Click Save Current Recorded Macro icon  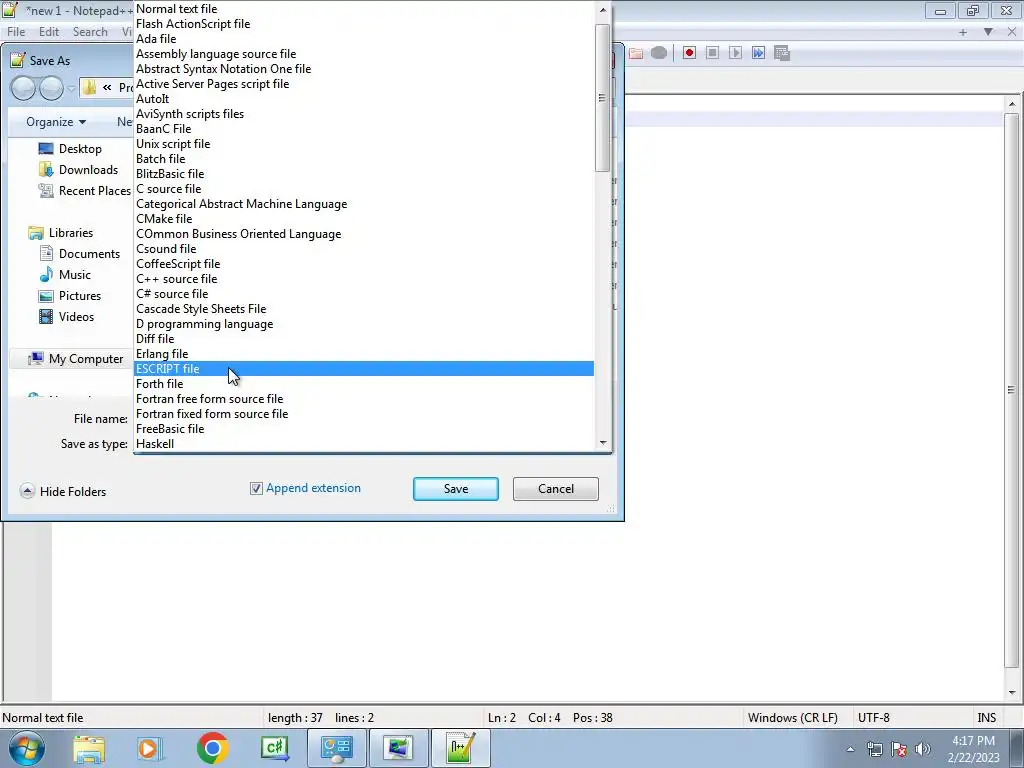coord(782,53)
